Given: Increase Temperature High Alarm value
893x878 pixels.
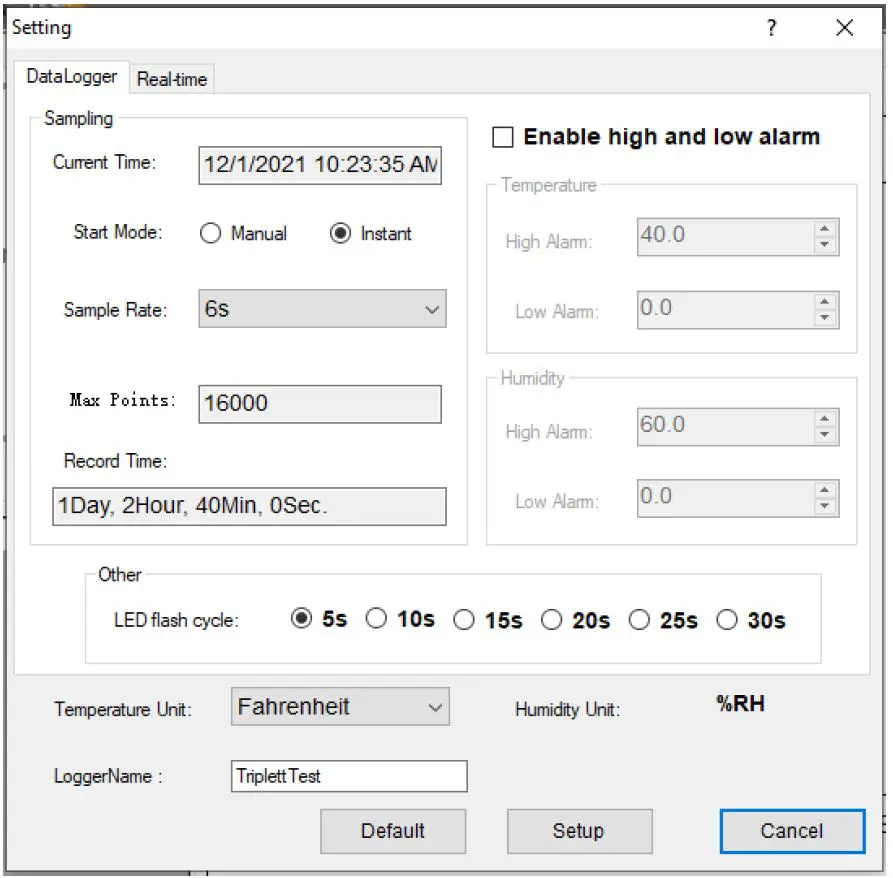Looking at the screenshot, I should point(824,229).
